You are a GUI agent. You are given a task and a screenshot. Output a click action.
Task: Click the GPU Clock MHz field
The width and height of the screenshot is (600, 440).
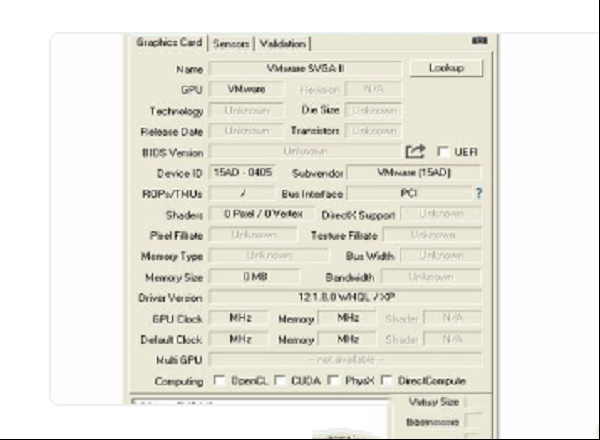[240, 318]
